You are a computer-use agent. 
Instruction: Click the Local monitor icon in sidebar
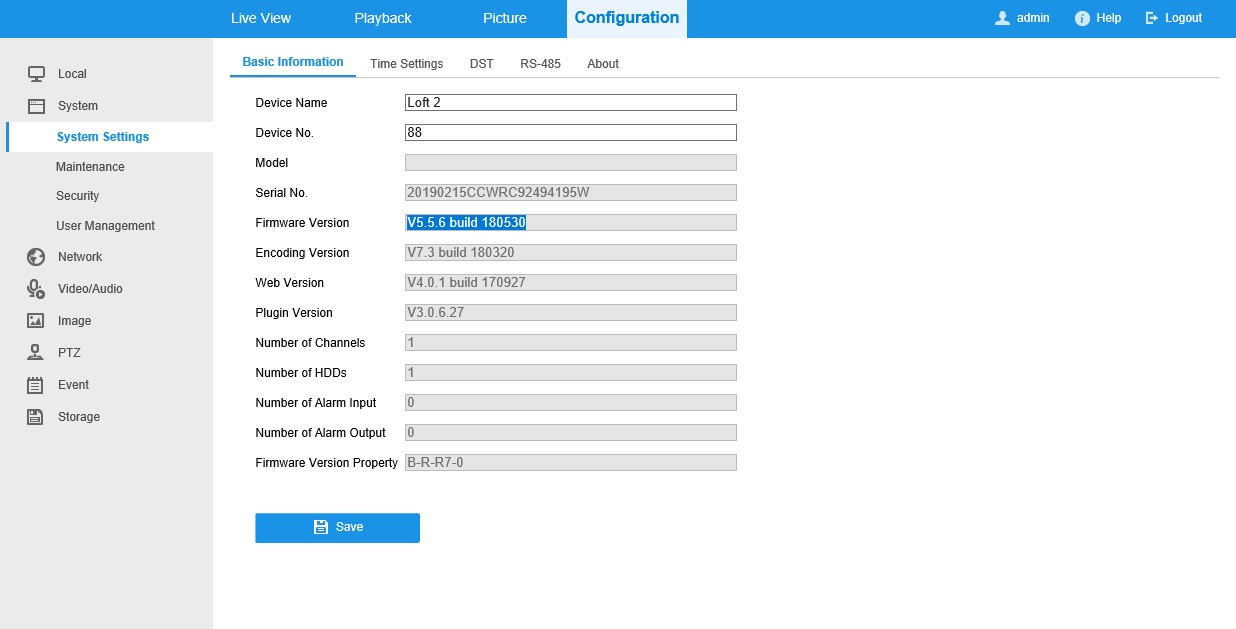tap(36, 74)
